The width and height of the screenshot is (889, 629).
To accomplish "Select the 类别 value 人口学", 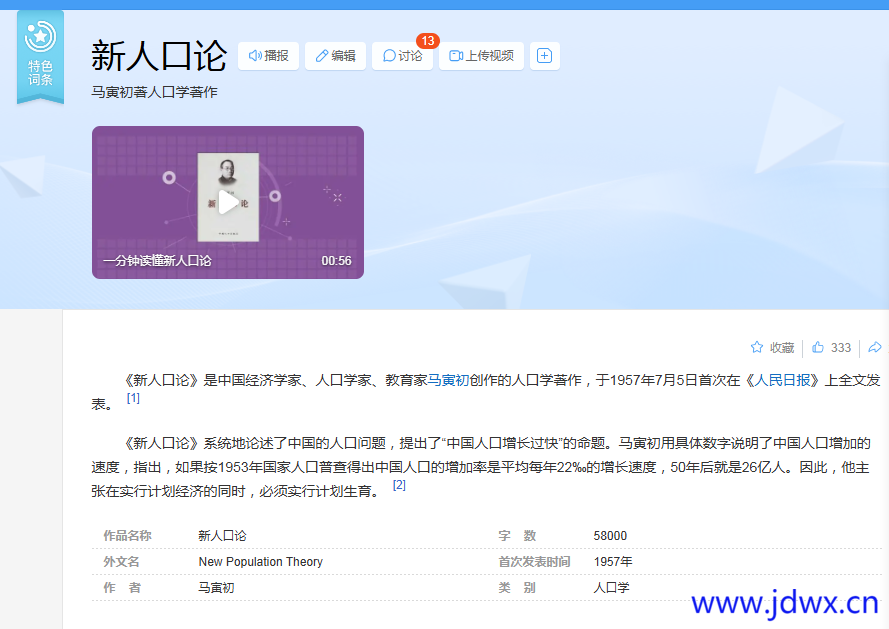I will click(611, 588).
